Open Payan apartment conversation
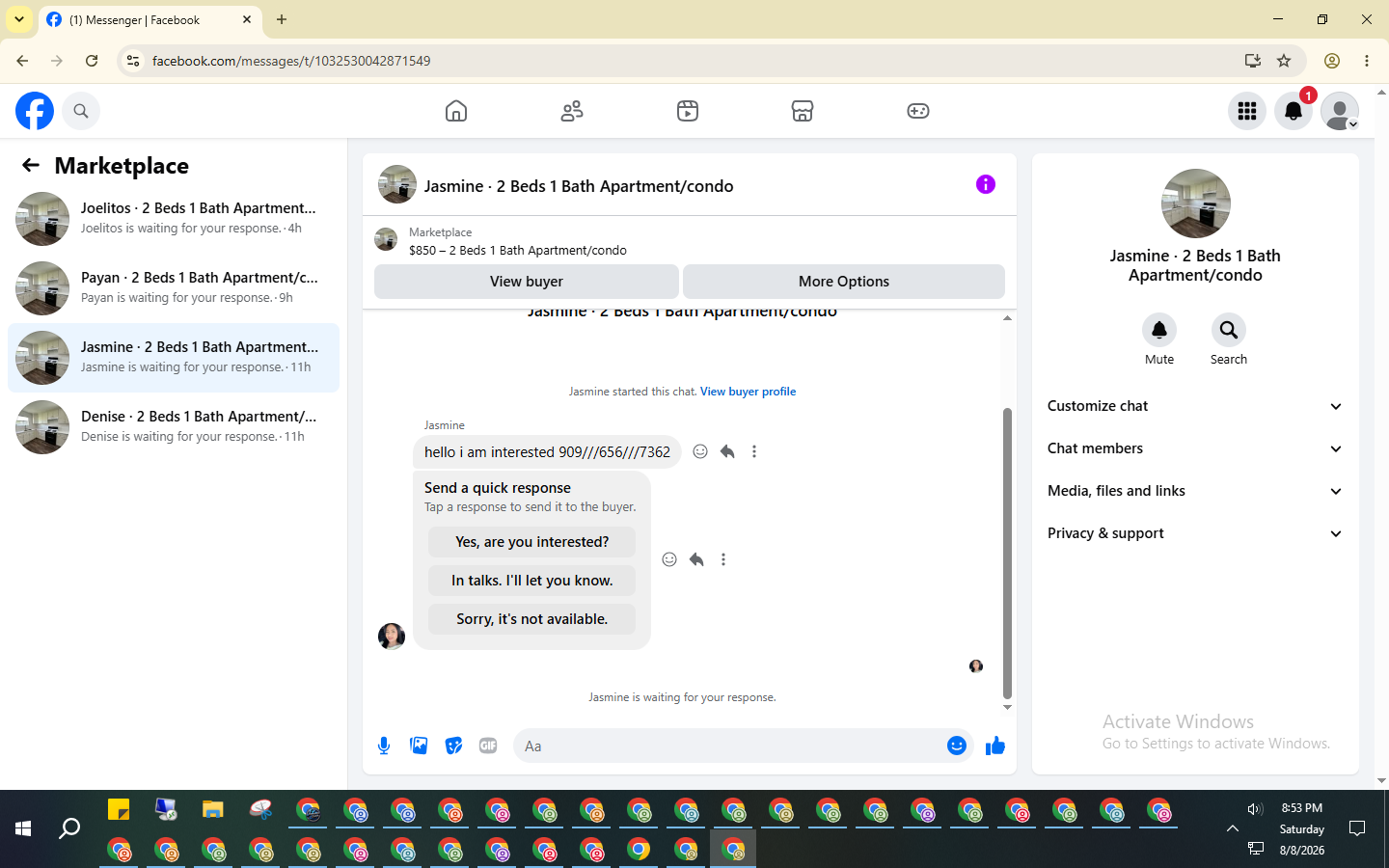1389x868 pixels. (174, 288)
